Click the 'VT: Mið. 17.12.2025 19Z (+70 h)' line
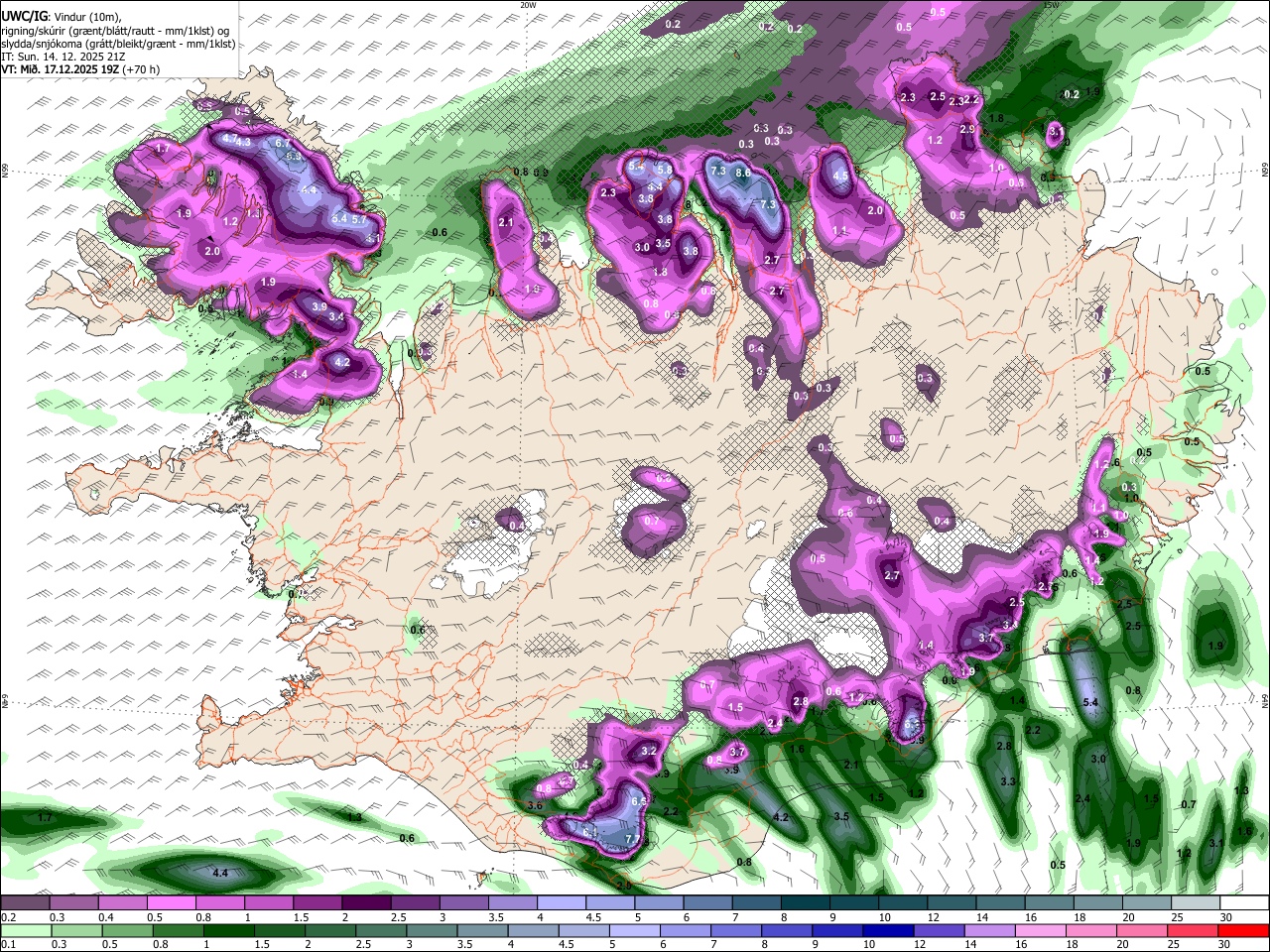 coord(79,69)
